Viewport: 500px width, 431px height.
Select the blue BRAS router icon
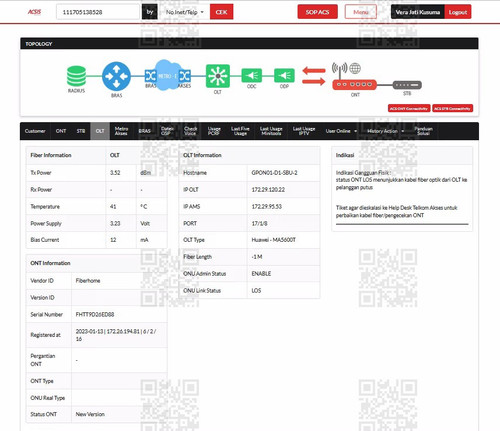coord(116,76)
